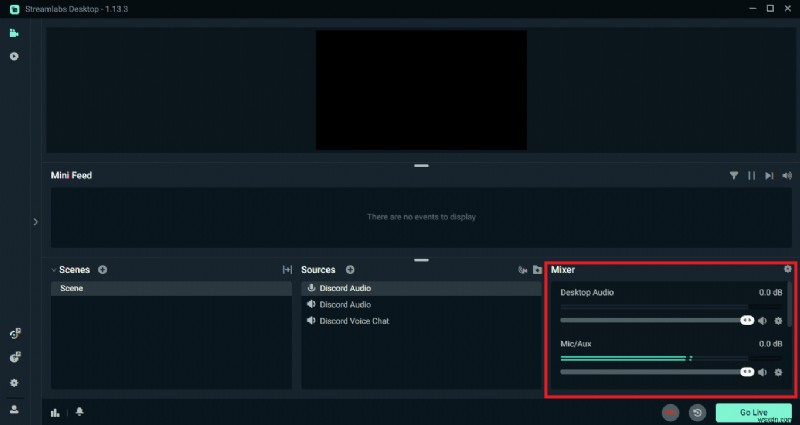Open the scene transitions icon
Viewport: 800px width, 425px height.
click(x=287, y=269)
